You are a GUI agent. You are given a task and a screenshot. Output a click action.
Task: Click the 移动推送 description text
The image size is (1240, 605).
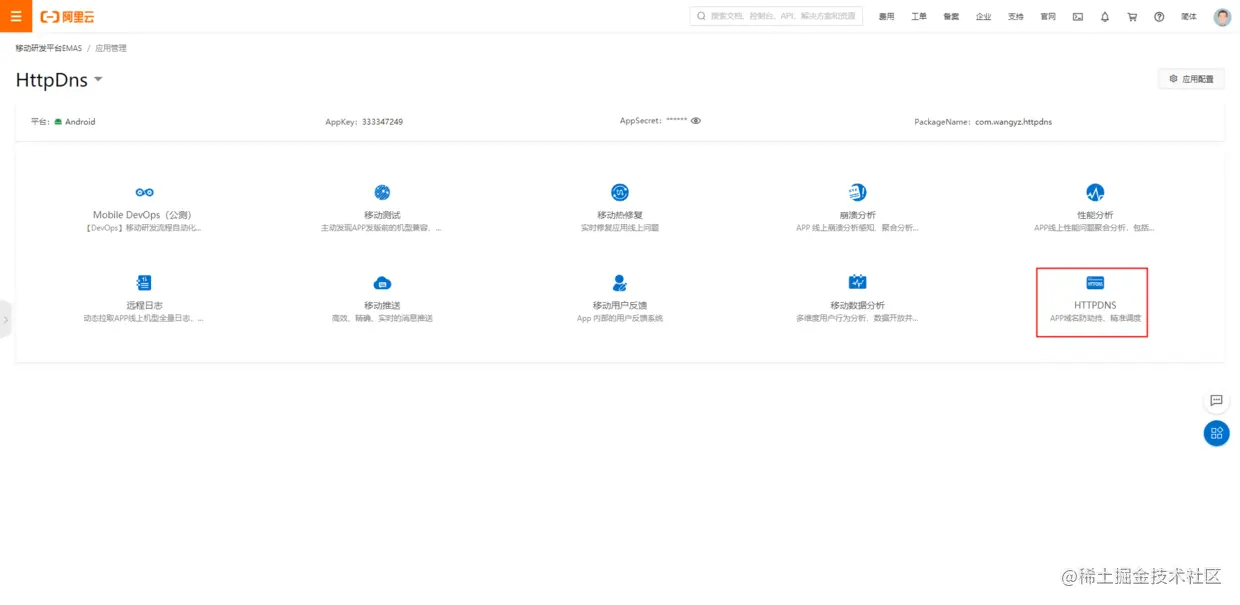click(x=382, y=318)
